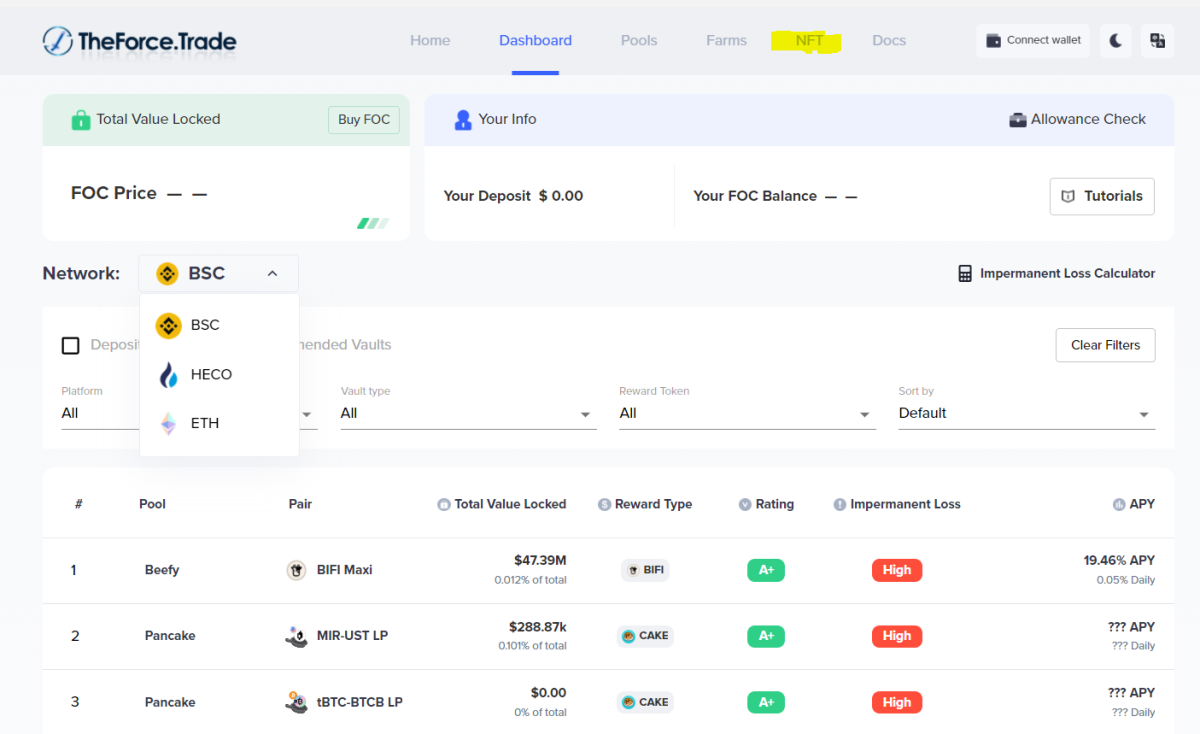Choose ETH in the network list
The image size is (1200, 734).
[x=204, y=424]
